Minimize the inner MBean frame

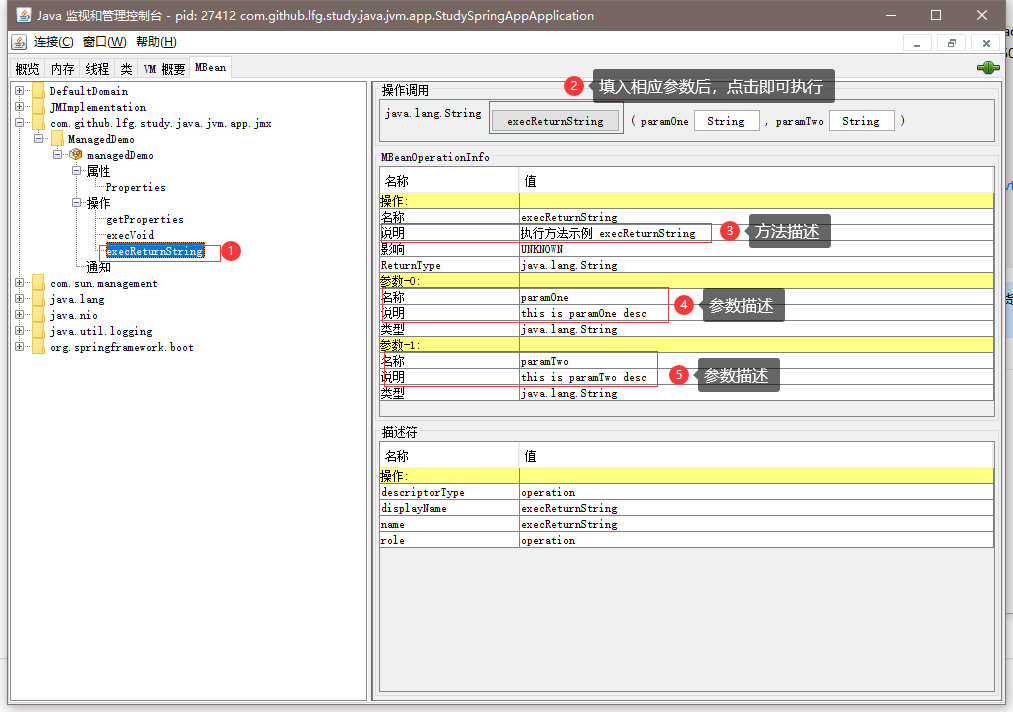pos(917,43)
